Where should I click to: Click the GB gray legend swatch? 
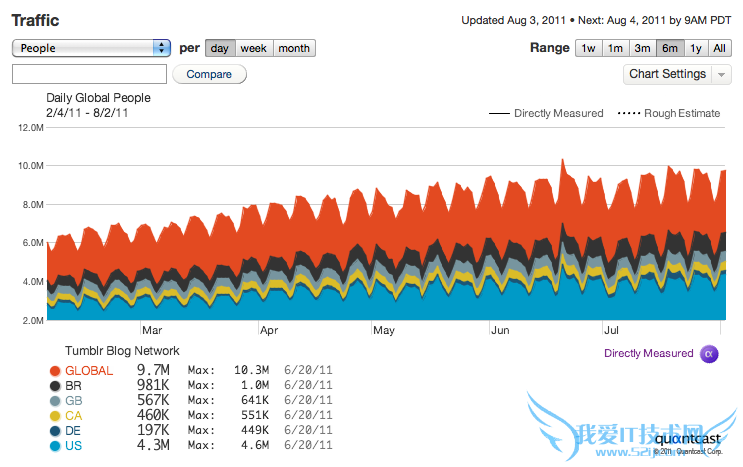click(55, 401)
